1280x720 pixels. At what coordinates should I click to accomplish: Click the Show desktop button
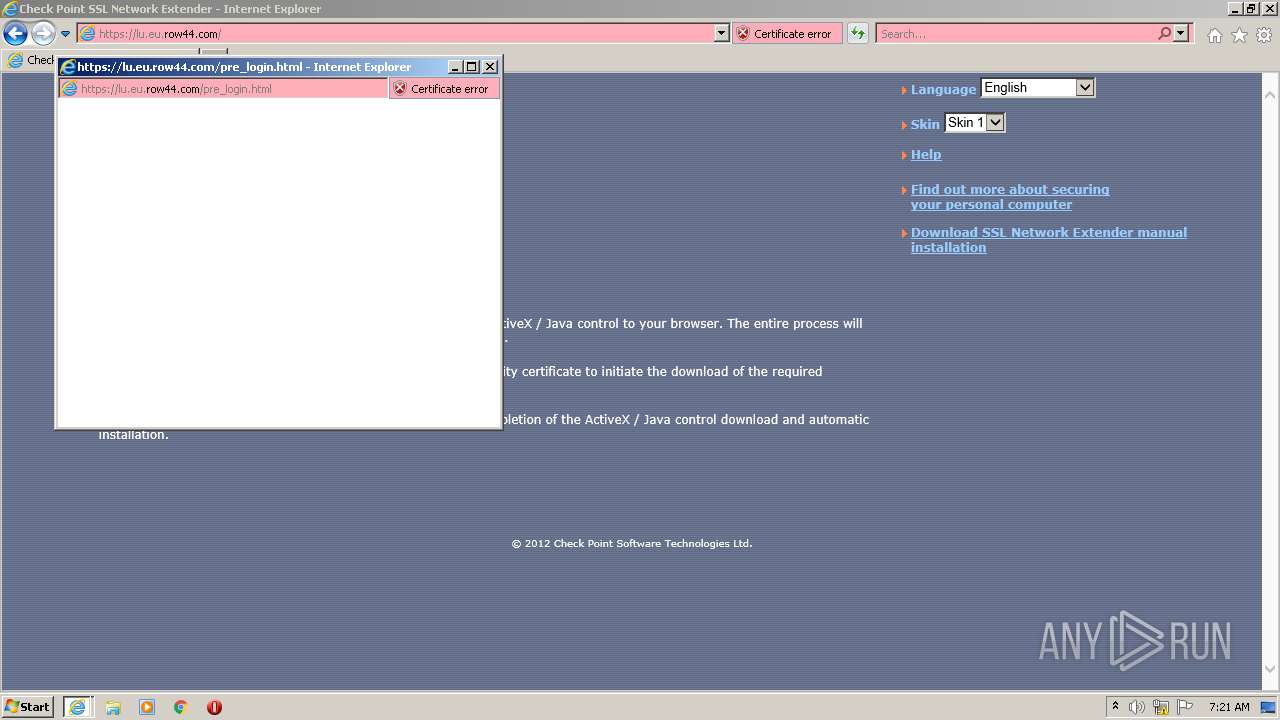pos(1269,707)
